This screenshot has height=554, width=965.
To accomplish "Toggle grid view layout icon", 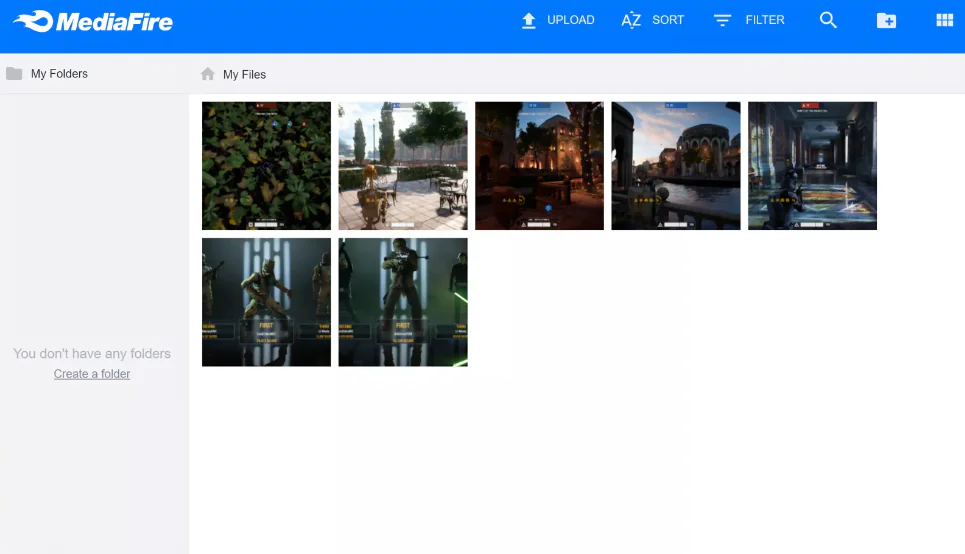I will click(944, 20).
